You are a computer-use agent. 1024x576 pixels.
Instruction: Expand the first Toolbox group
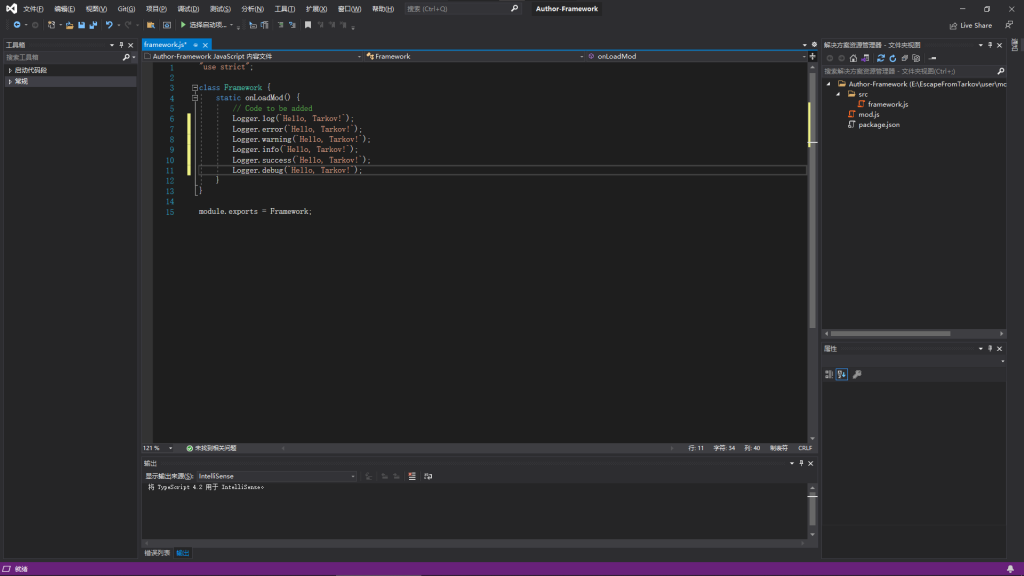point(10,70)
